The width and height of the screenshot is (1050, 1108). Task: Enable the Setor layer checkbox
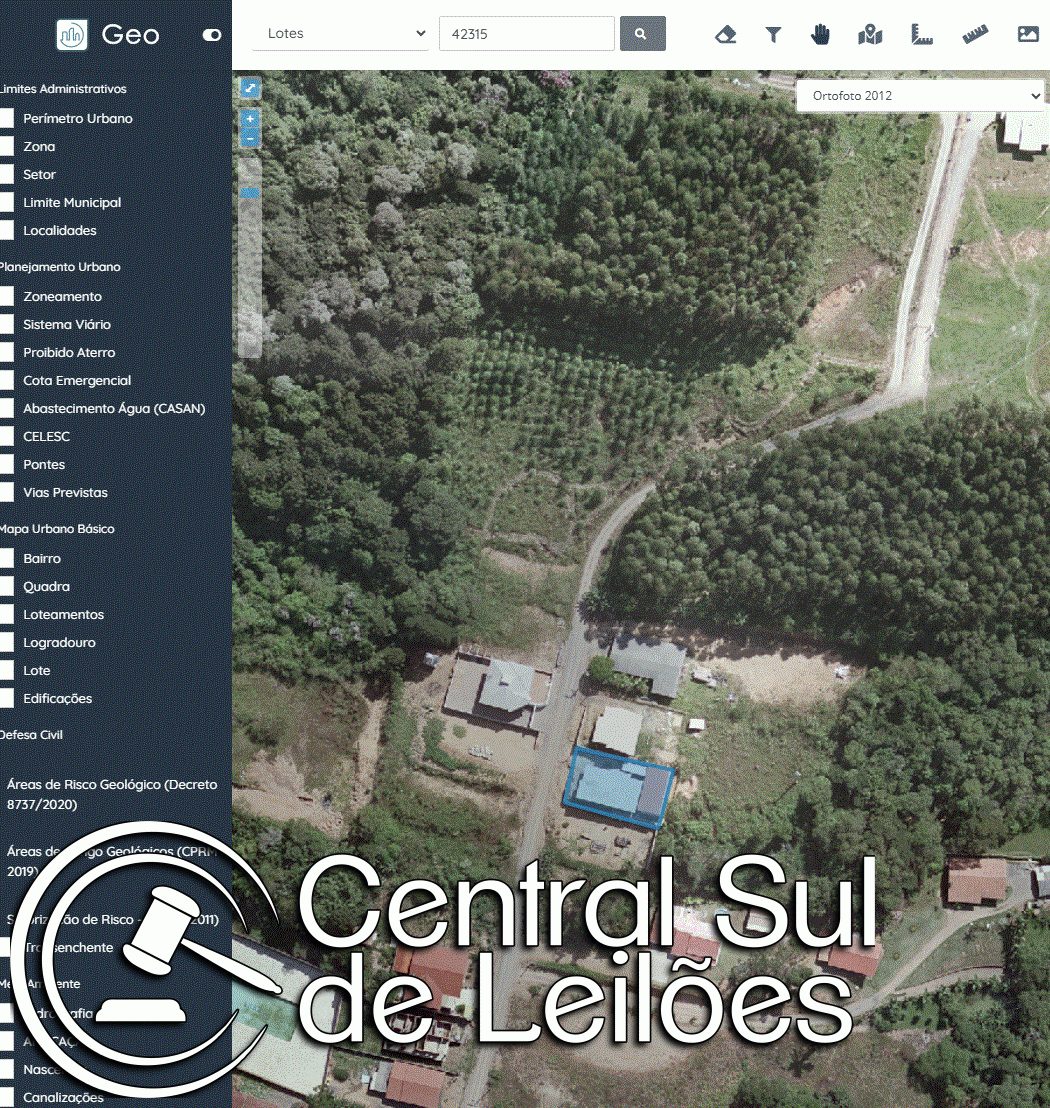pyautogui.click(x=6, y=174)
